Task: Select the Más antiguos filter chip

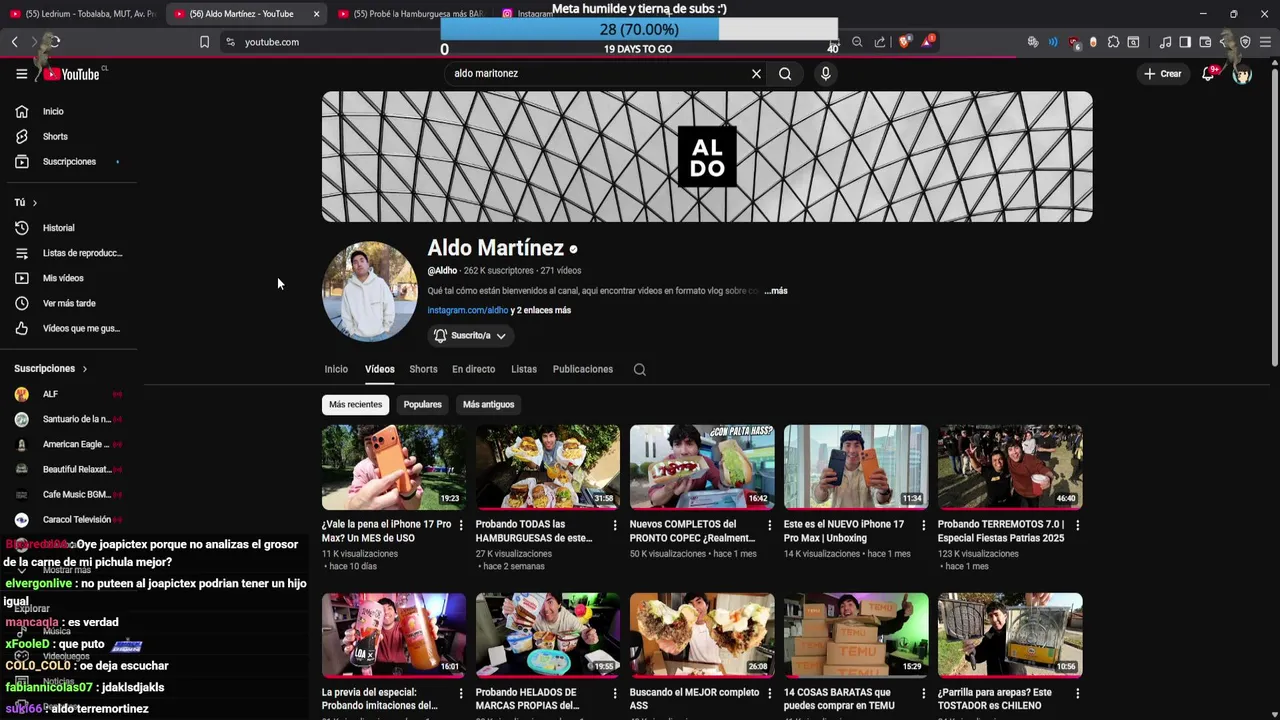Action: (488, 405)
